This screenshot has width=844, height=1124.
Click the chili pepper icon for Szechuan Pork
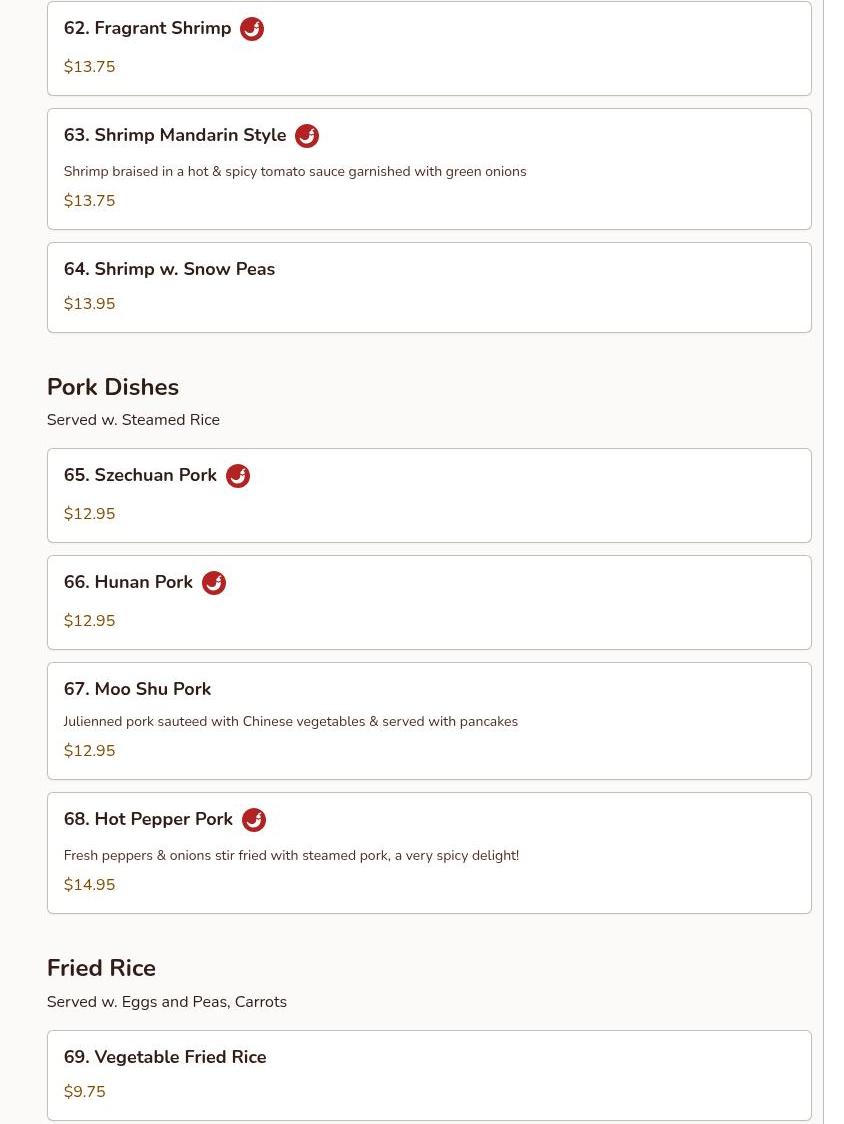(238, 476)
